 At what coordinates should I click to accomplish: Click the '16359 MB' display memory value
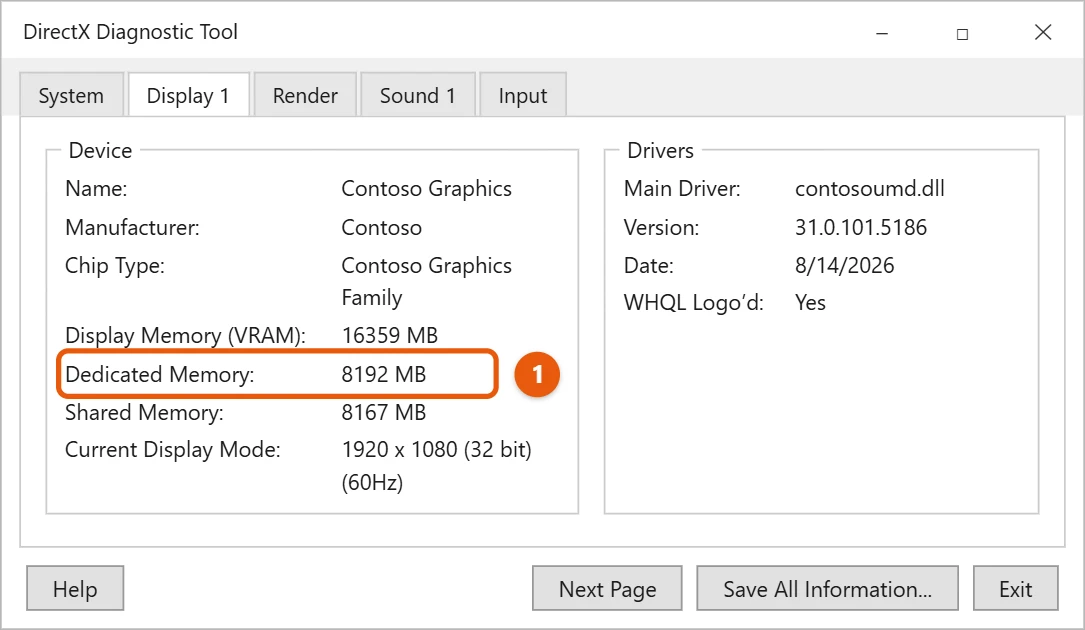click(x=390, y=335)
